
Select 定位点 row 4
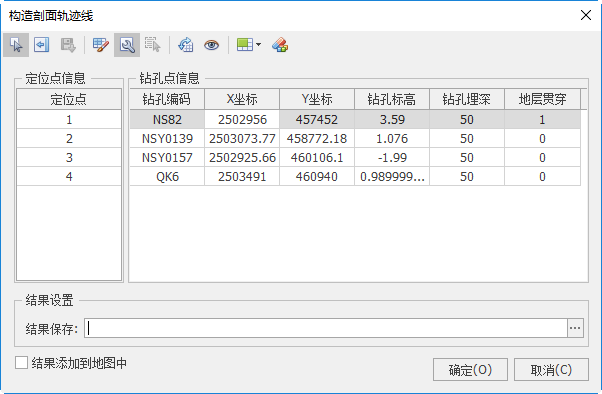point(69,176)
